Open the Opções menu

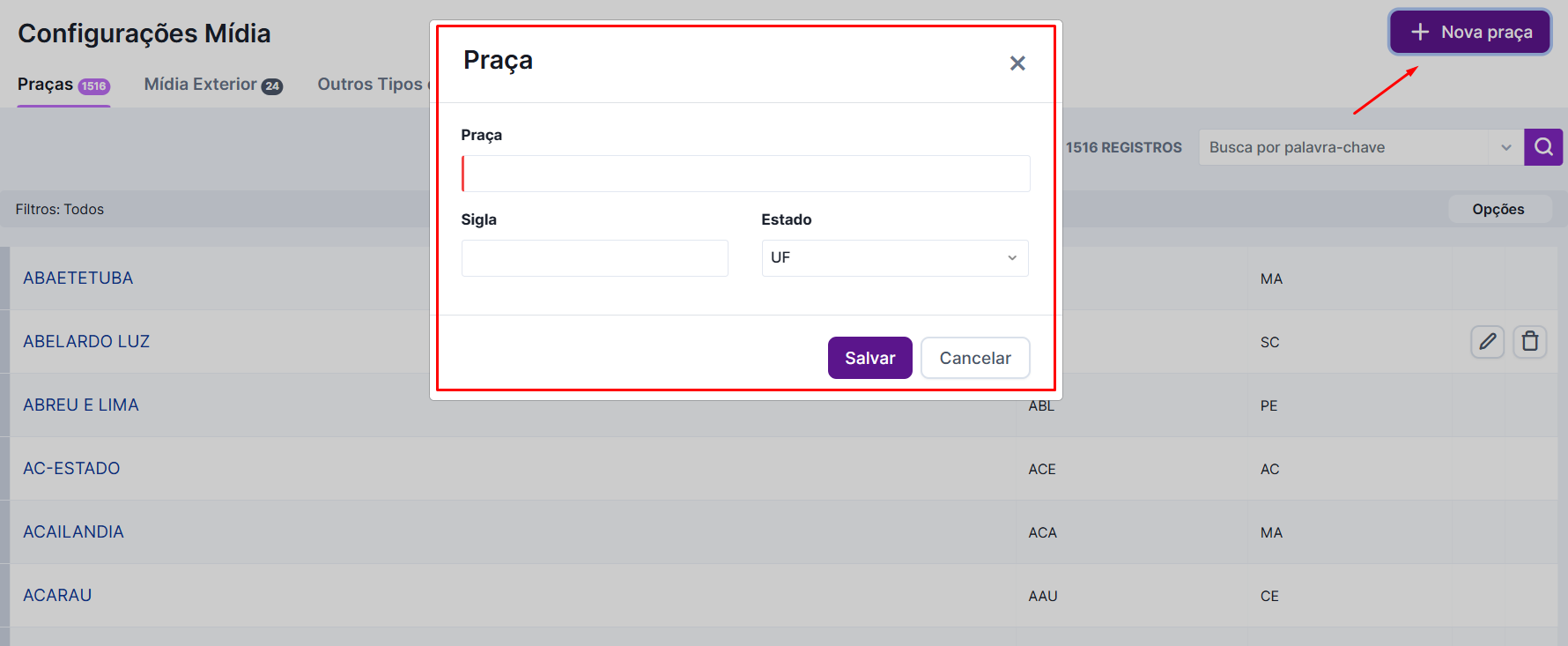(1498, 209)
